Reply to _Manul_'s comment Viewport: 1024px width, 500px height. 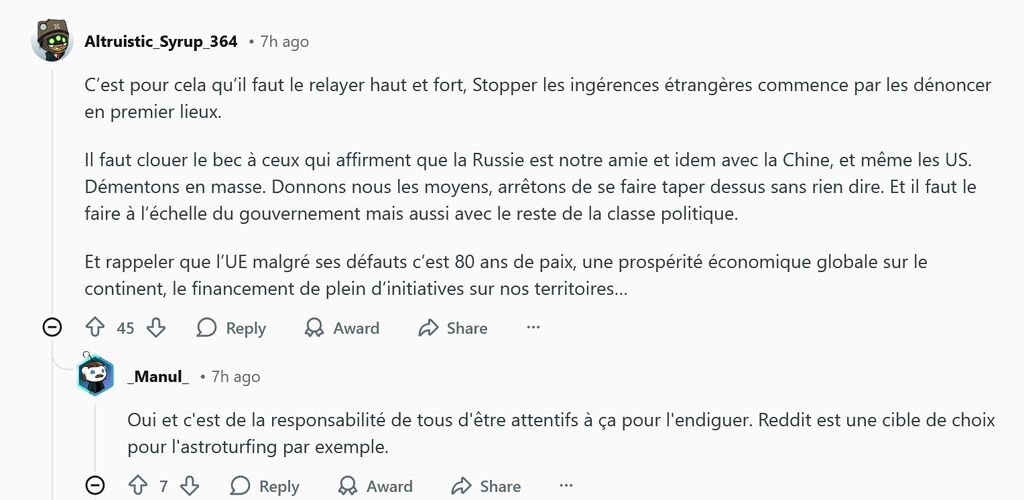264,486
